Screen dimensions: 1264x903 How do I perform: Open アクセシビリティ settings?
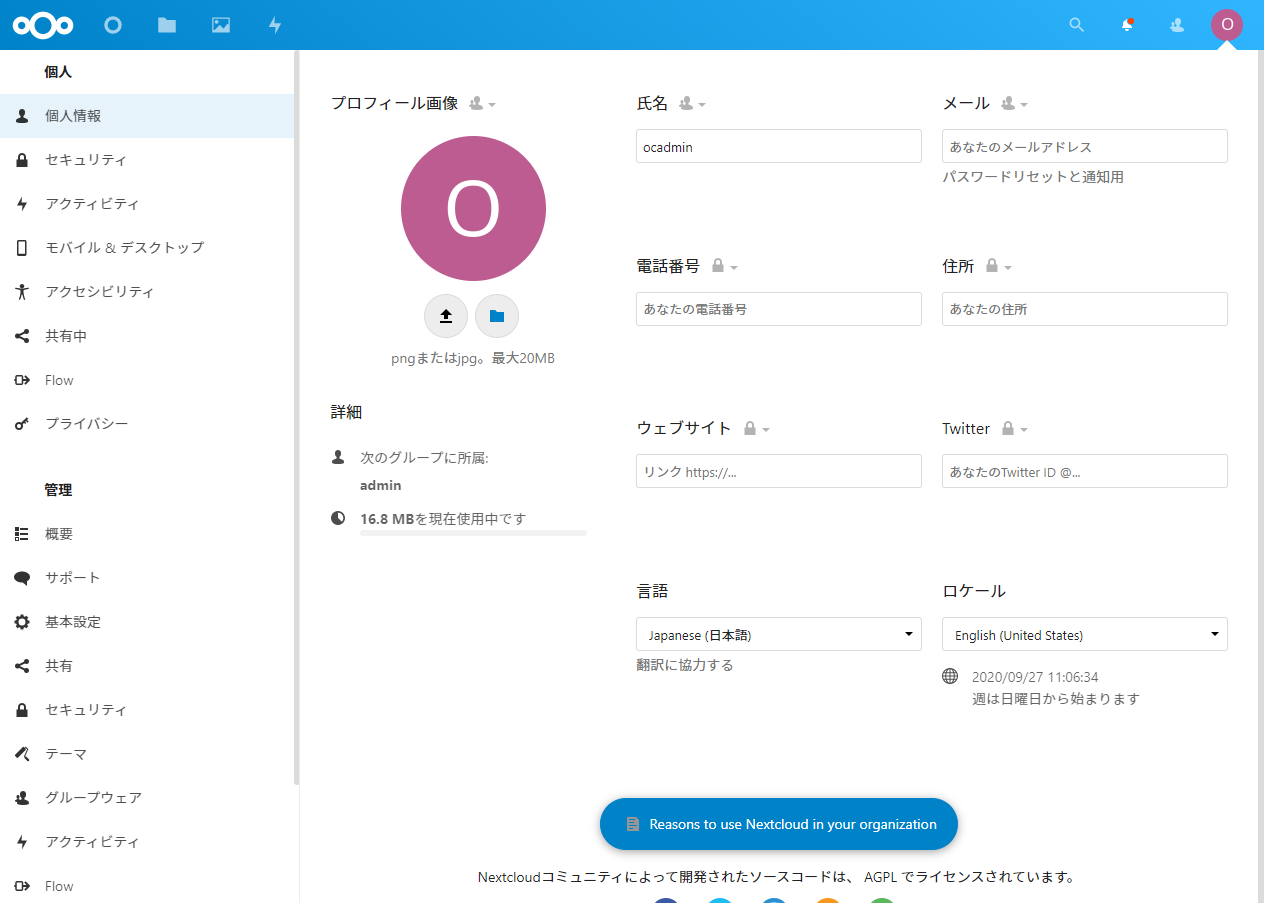[x=147, y=292]
